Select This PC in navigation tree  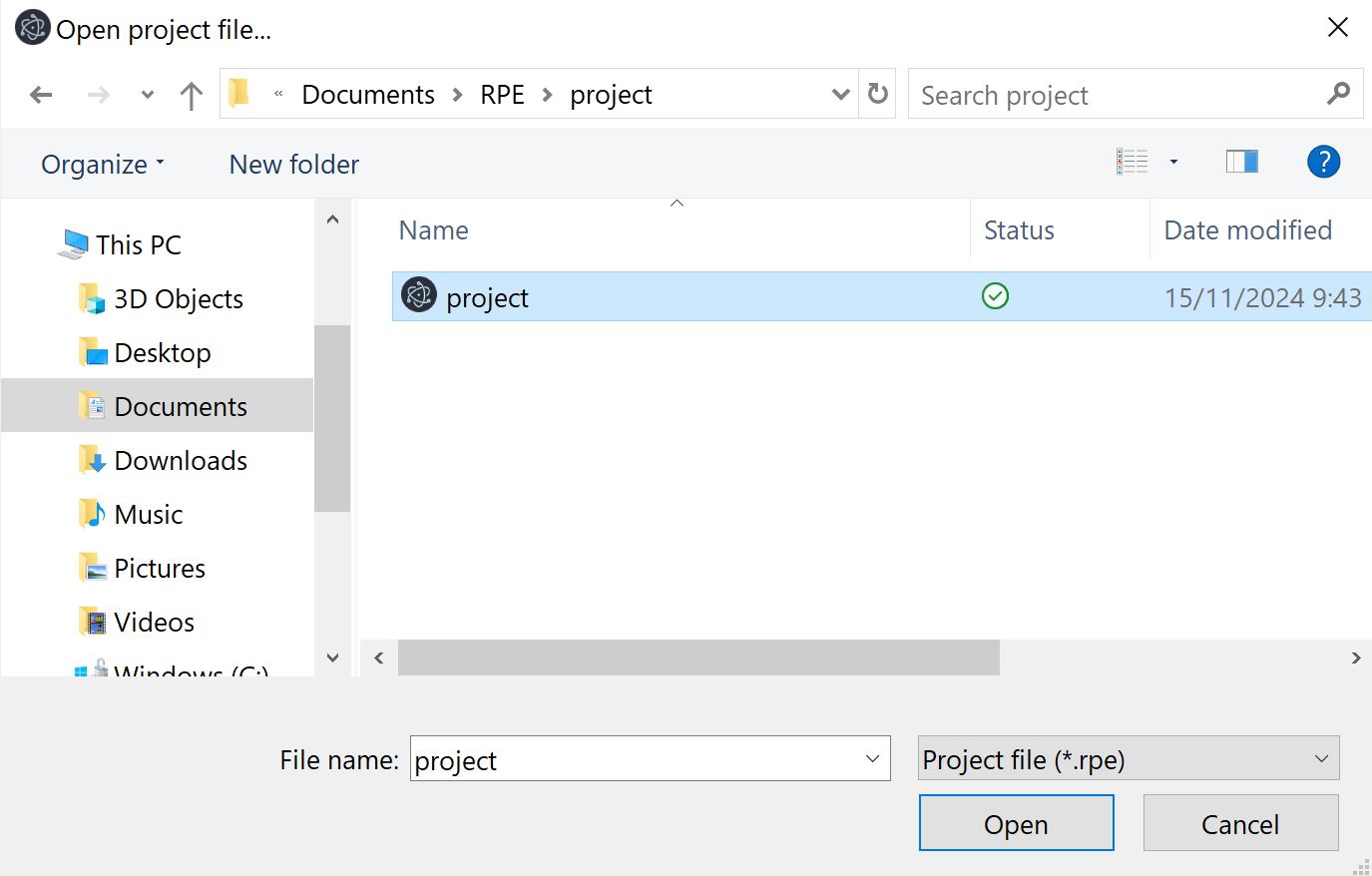point(139,244)
